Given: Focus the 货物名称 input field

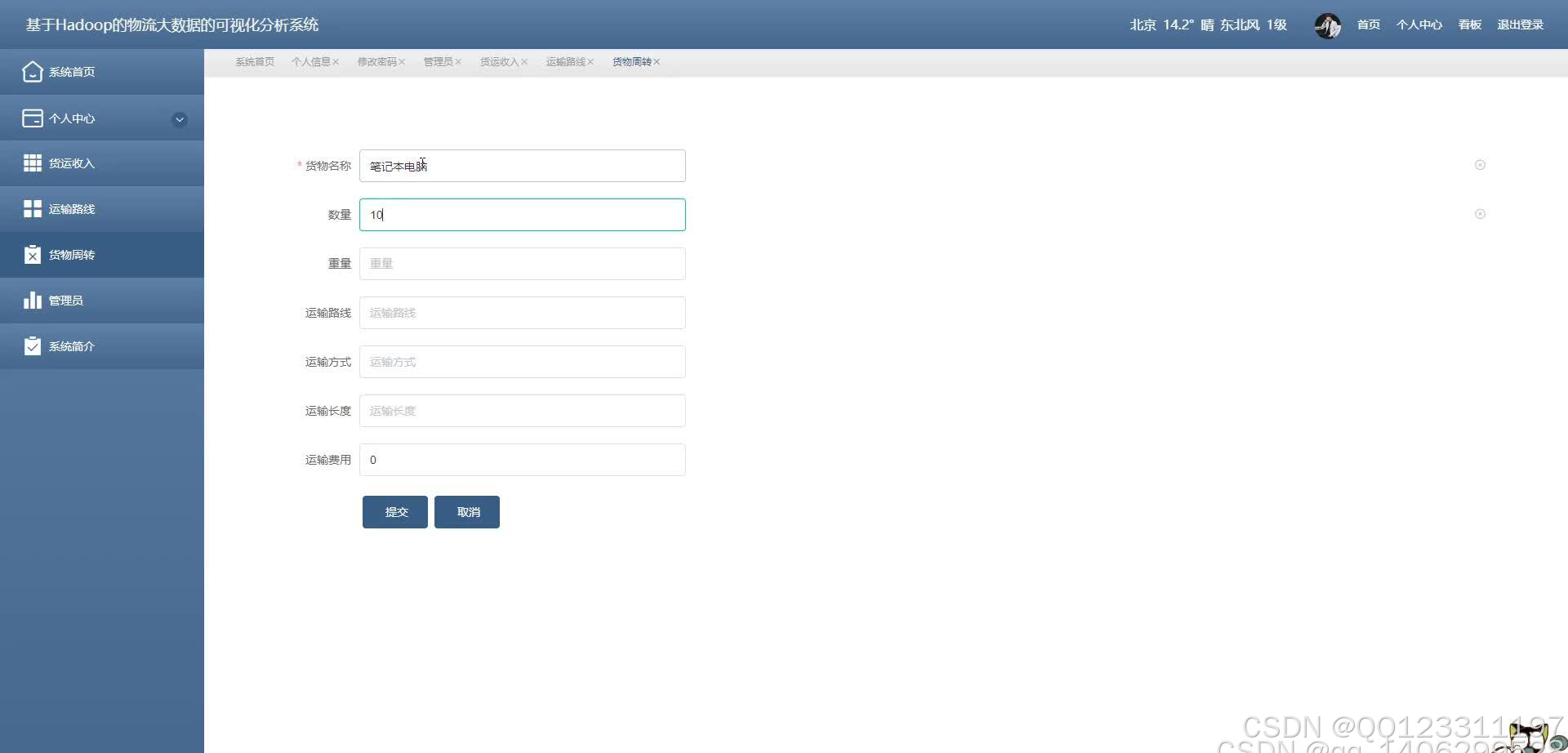Looking at the screenshot, I should (x=523, y=166).
